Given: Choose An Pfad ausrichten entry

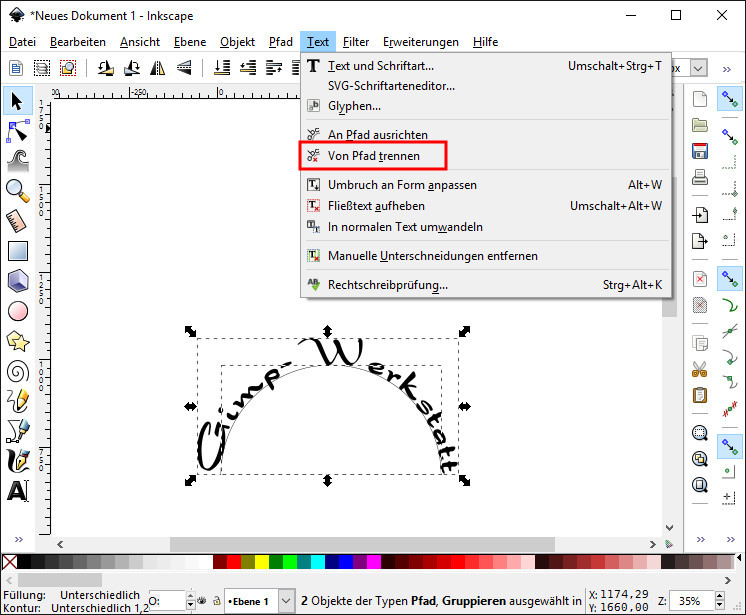Looking at the screenshot, I should 485,135.
